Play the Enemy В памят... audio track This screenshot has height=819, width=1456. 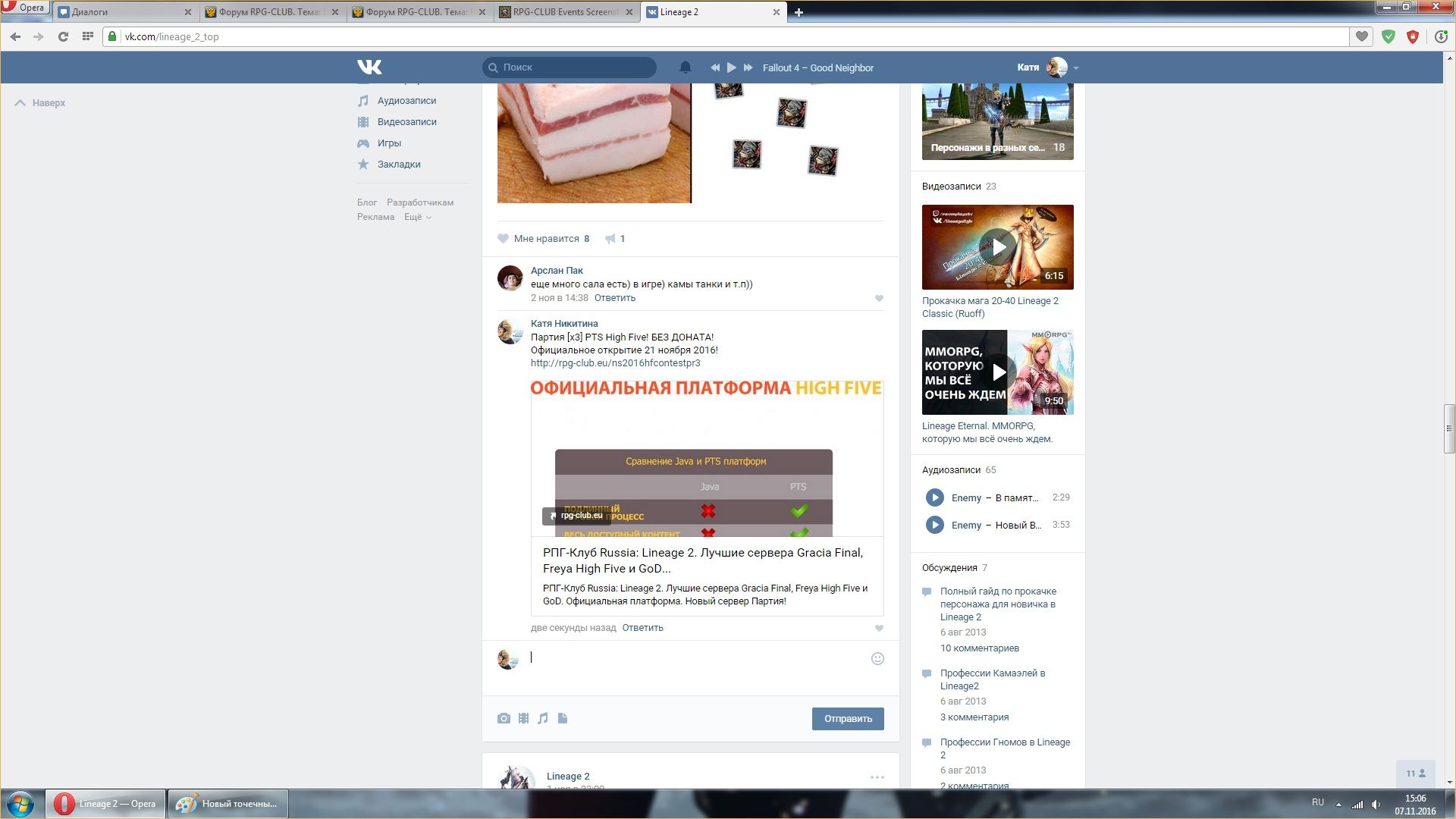pos(934,497)
